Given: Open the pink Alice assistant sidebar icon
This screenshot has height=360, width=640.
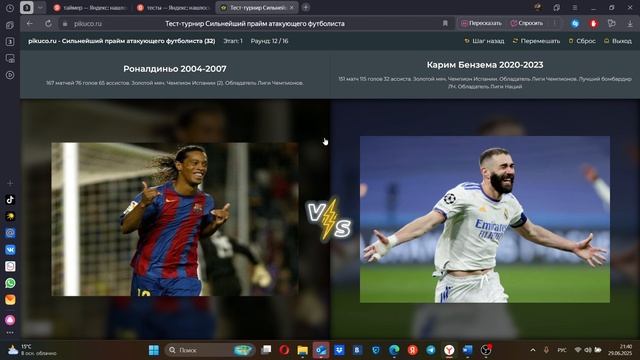Looking at the screenshot, I should tap(10, 320).
